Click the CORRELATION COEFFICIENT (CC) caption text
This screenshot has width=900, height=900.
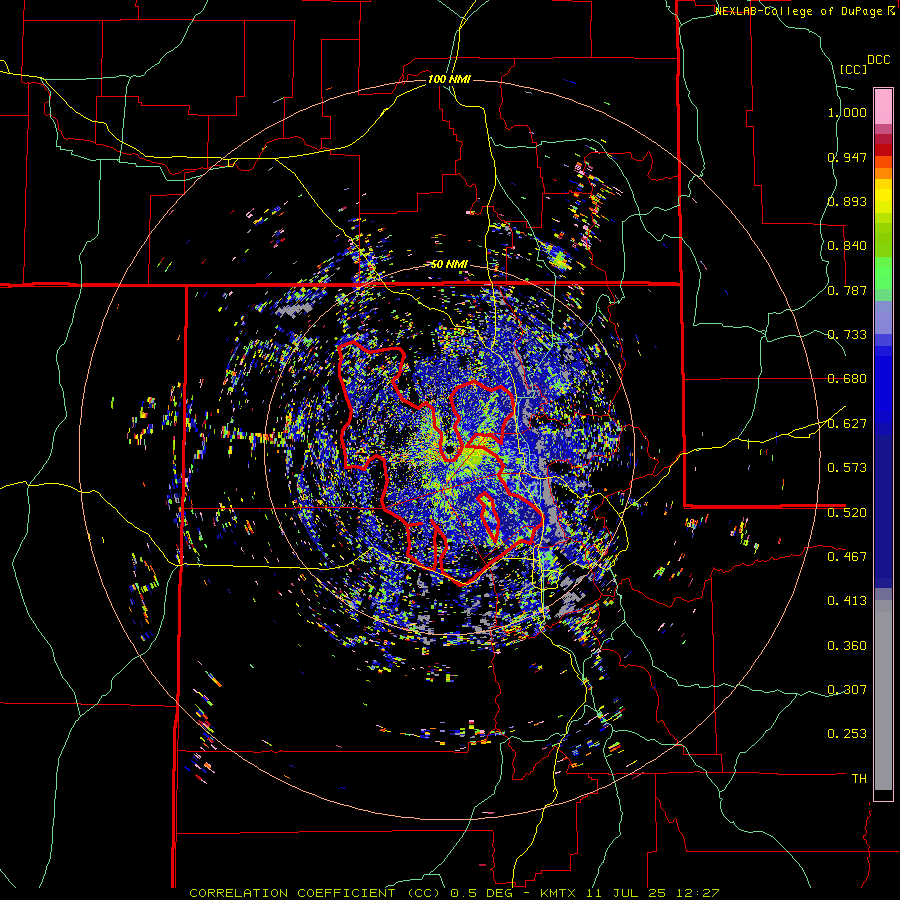pyautogui.click(x=315, y=893)
